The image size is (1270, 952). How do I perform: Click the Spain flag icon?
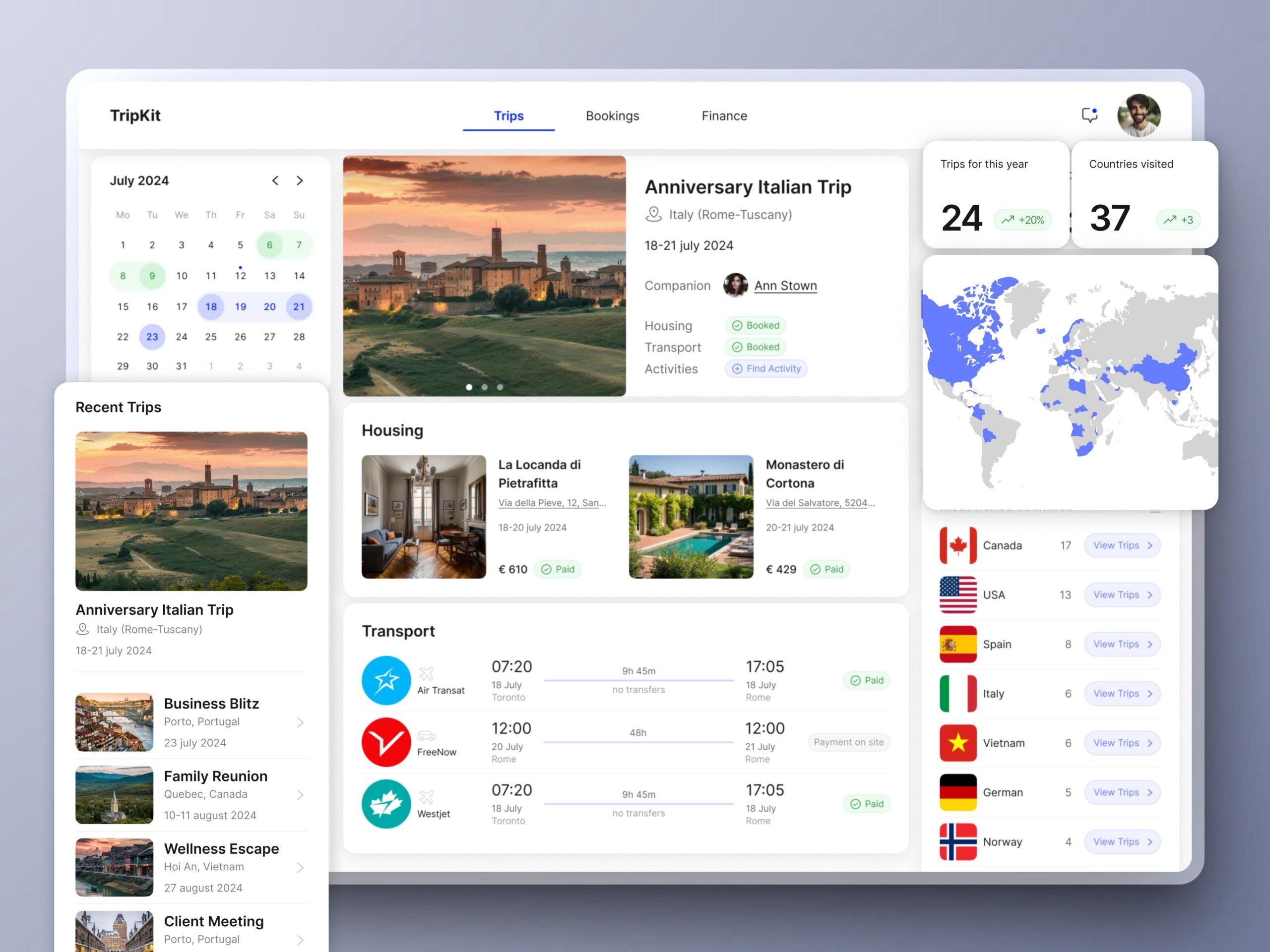pos(958,645)
